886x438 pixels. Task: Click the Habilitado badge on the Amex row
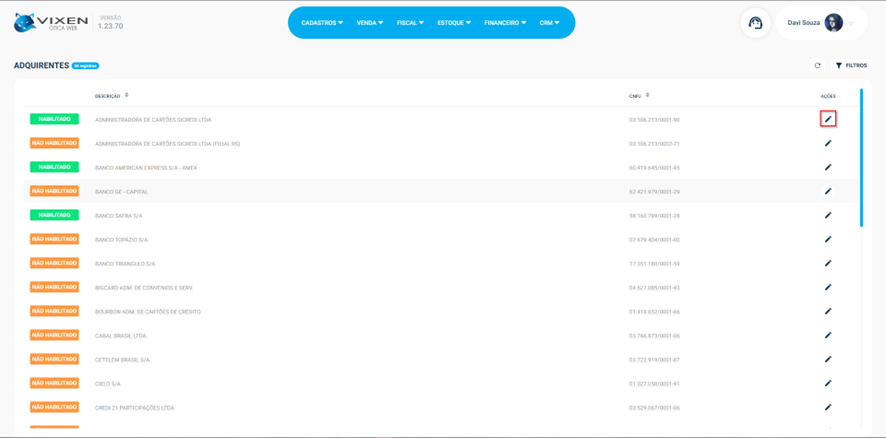[54, 167]
